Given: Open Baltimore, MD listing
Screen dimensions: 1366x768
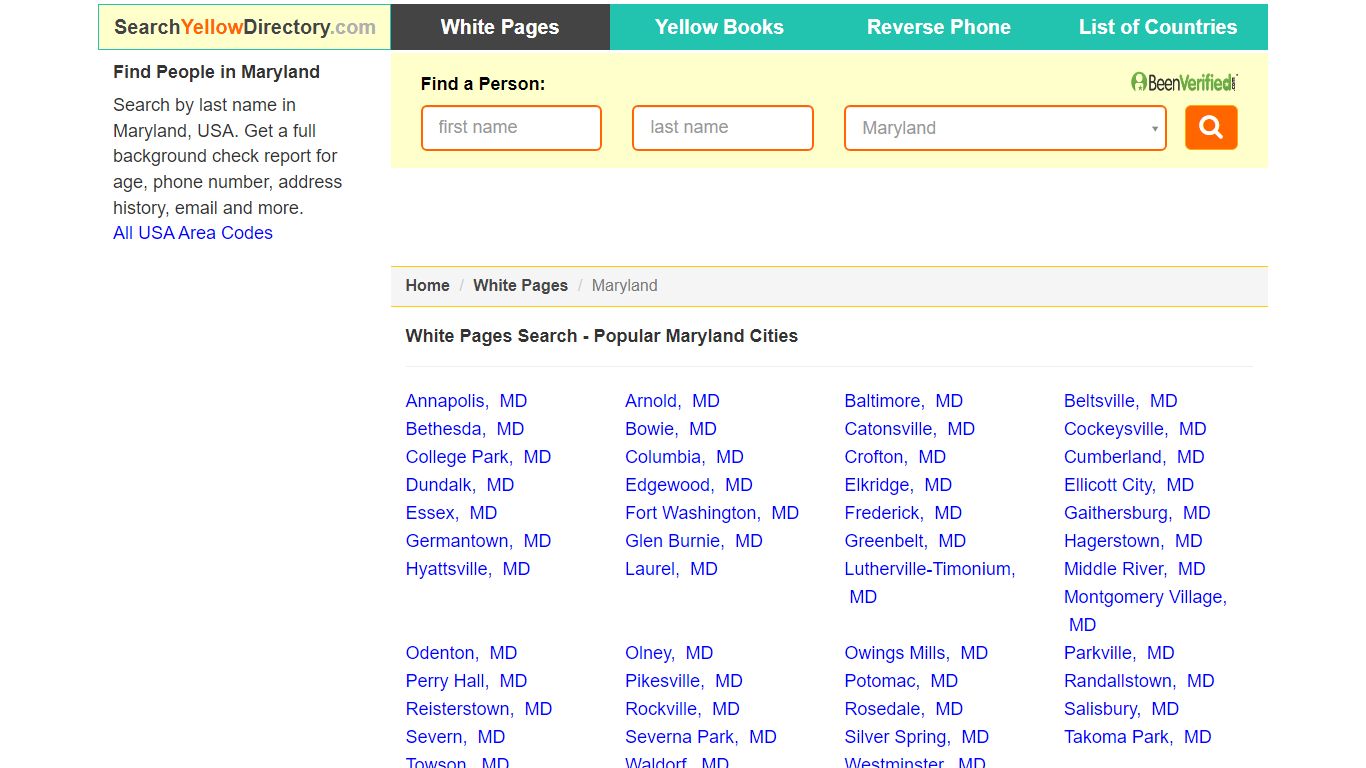Looking at the screenshot, I should [x=904, y=401].
